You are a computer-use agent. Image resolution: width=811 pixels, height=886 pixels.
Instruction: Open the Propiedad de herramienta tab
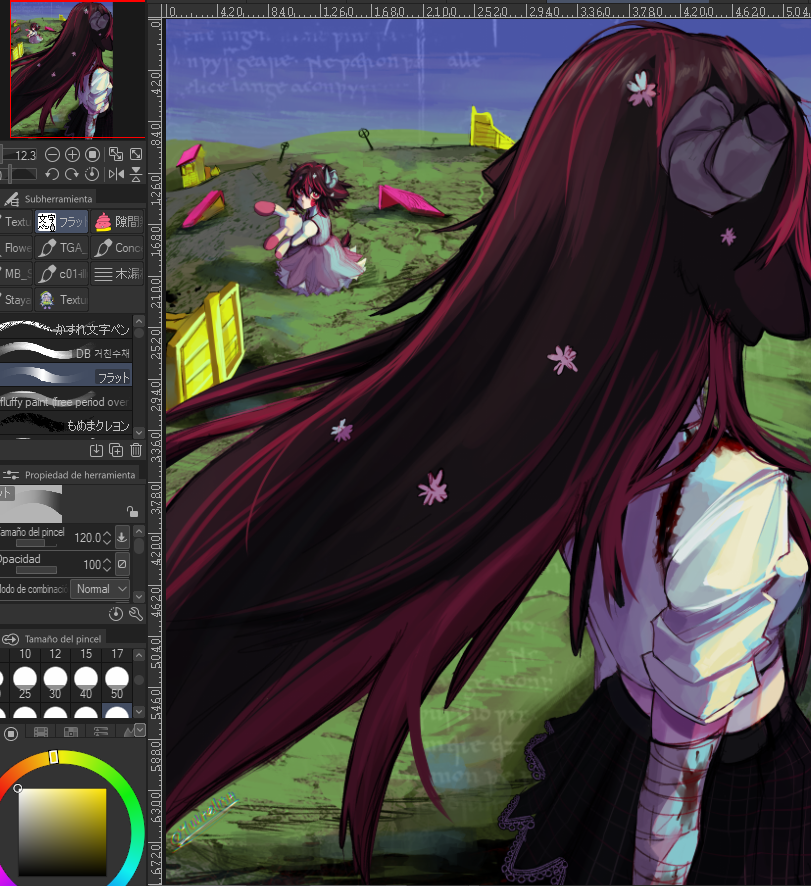[x=70, y=475]
